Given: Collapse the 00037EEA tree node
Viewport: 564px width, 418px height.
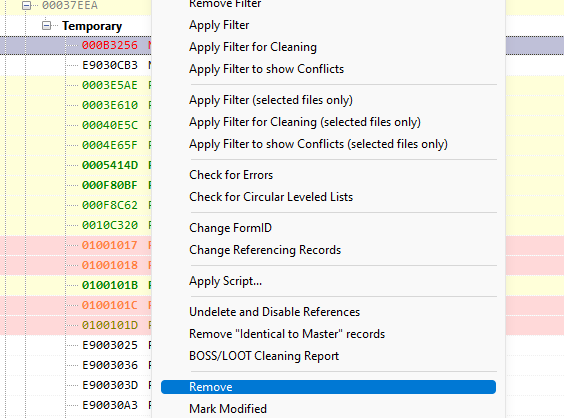Looking at the screenshot, I should click(26, 5).
